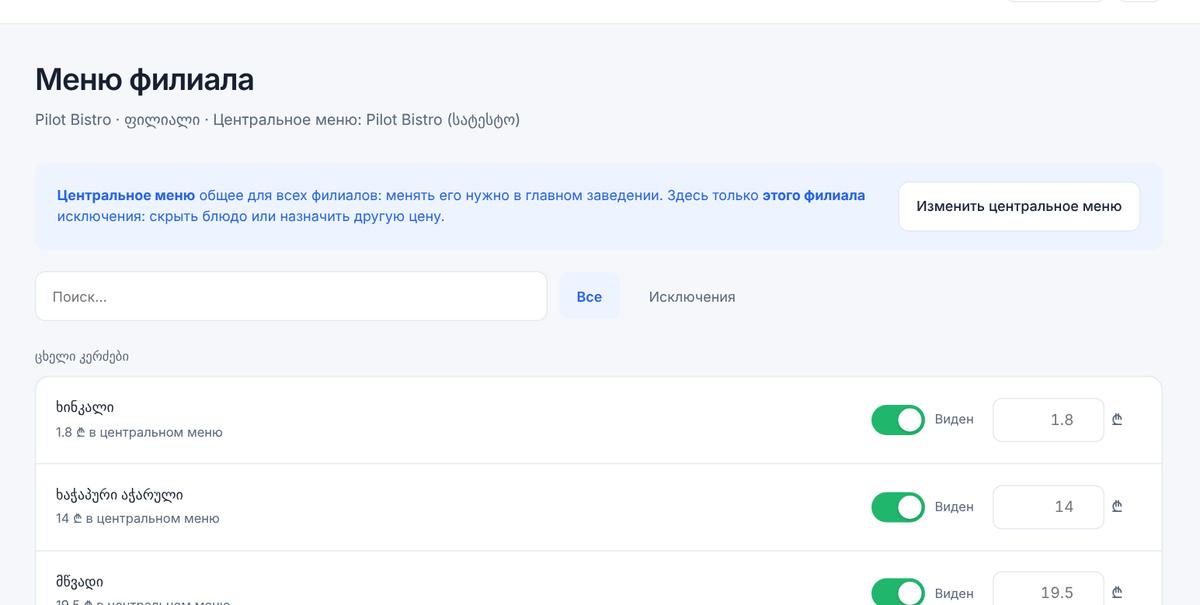The height and width of the screenshot is (605, 1200).
Task: Edit the ხინკალი price field showing 1.8
Action: (x=1048, y=420)
